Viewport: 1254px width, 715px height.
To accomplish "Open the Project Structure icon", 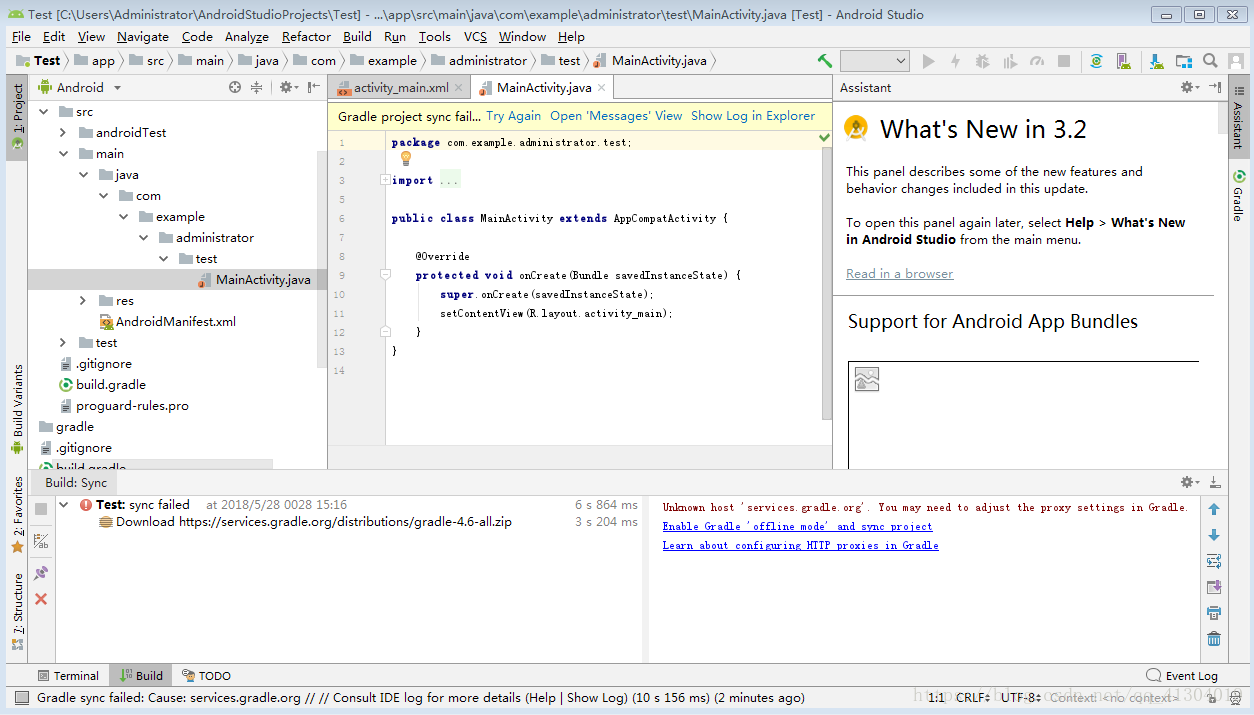I will coord(1184,61).
